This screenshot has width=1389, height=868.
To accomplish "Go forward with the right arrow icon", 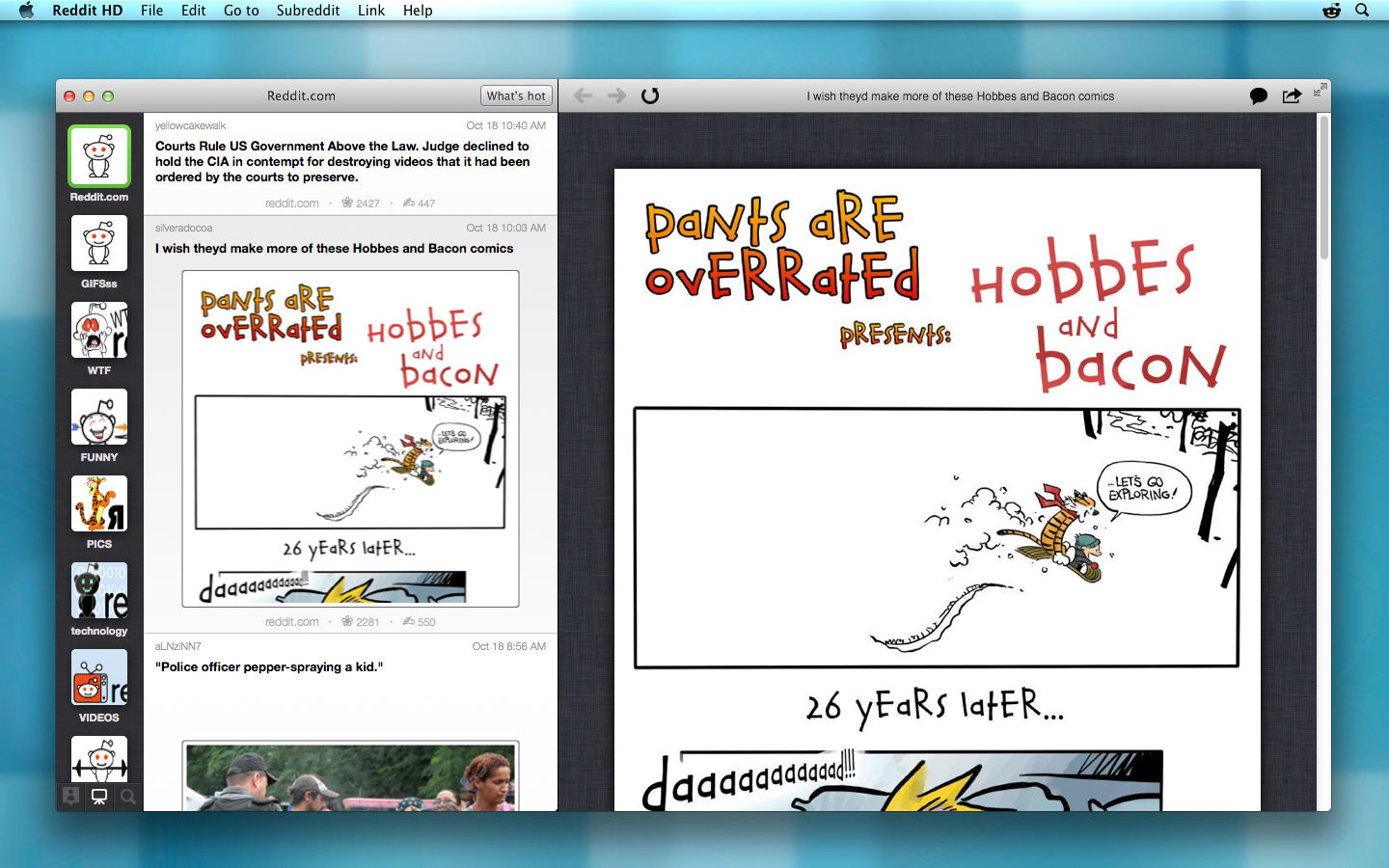I will pos(616,95).
